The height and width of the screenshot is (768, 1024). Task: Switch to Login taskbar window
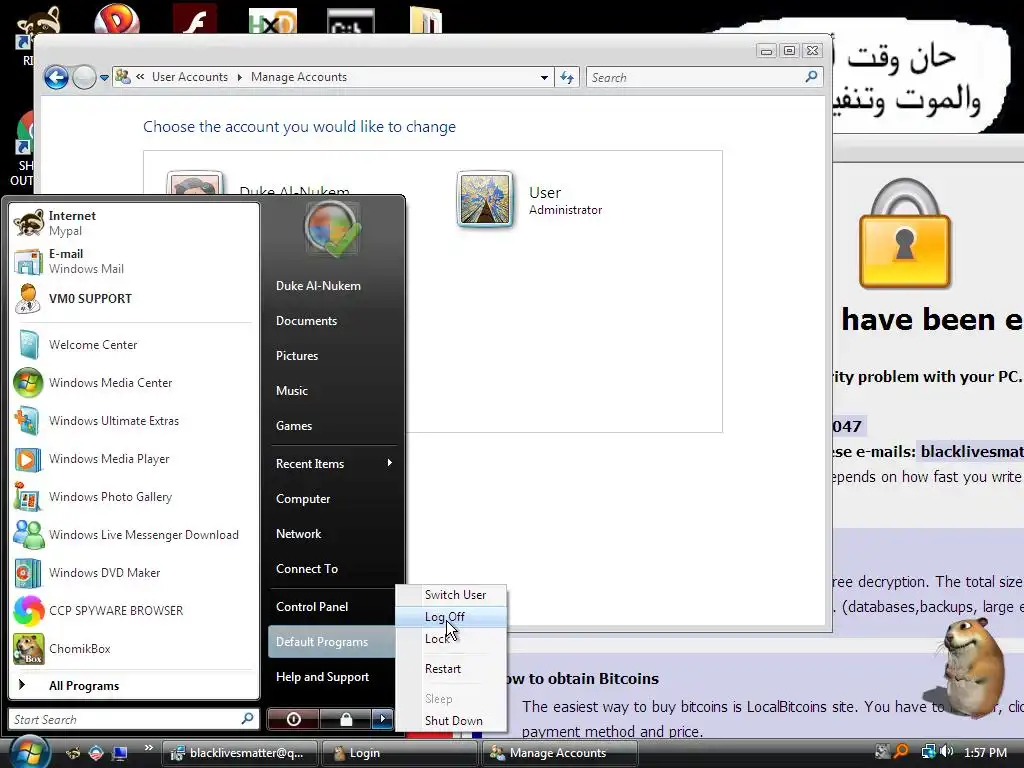pyautogui.click(x=398, y=753)
